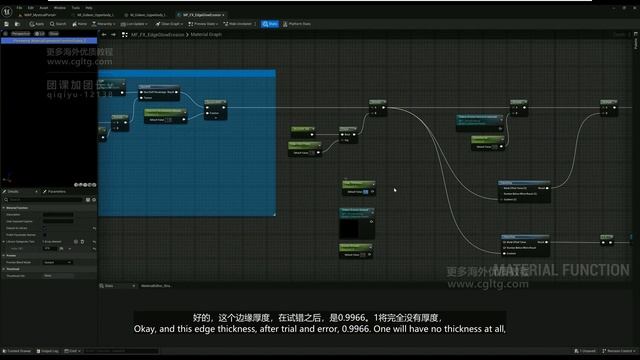Viewport: 640px width, 360px height.
Task: Switch to the Parameters panel tab
Action: (55, 191)
